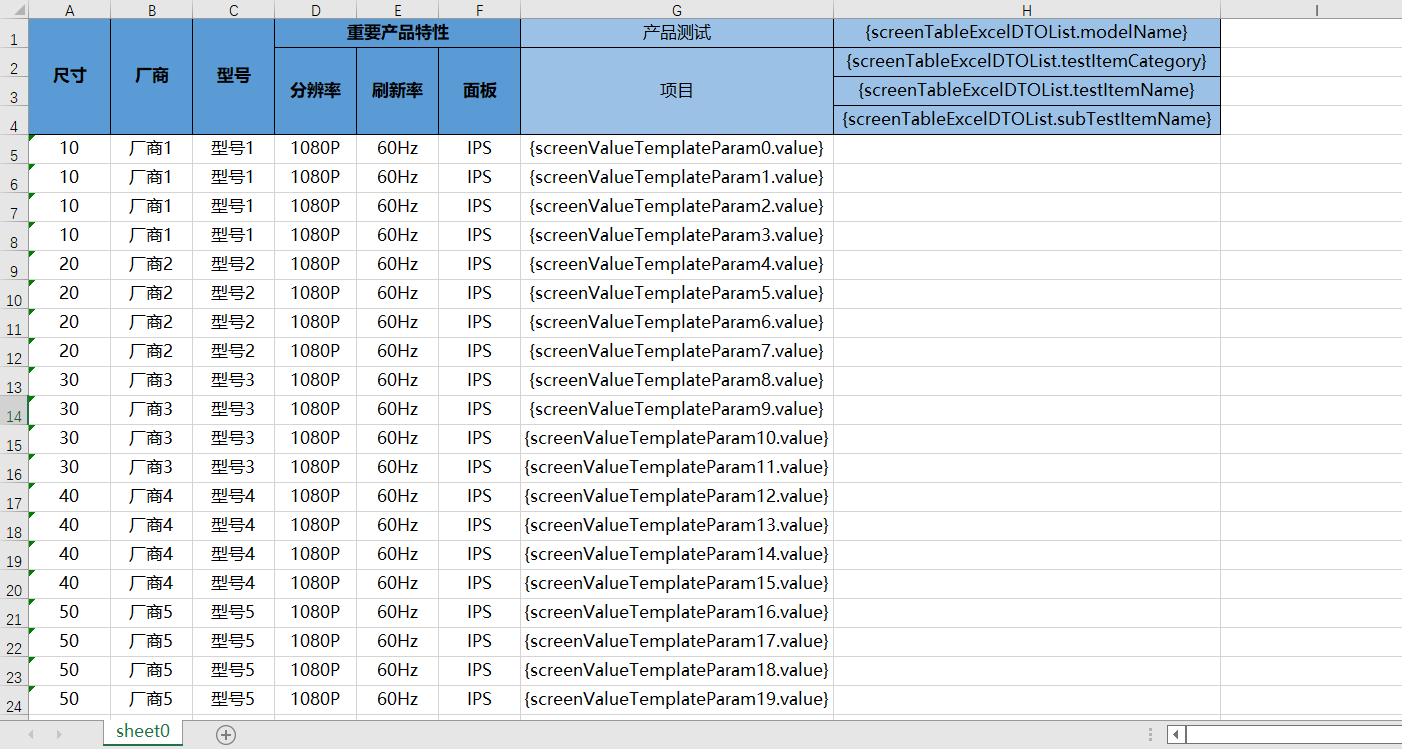
Task: Click the 1080P cell in row 12
Action: (x=315, y=352)
